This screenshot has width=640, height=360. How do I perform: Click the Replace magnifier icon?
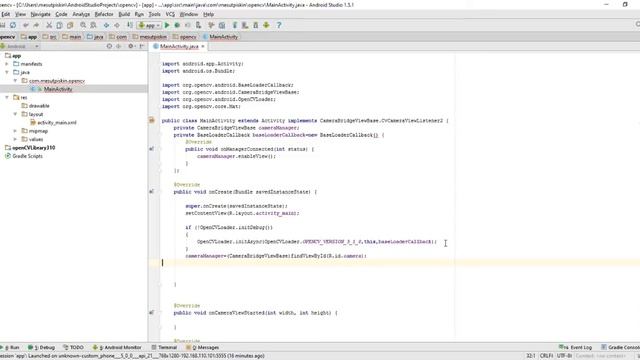(x=93, y=25)
